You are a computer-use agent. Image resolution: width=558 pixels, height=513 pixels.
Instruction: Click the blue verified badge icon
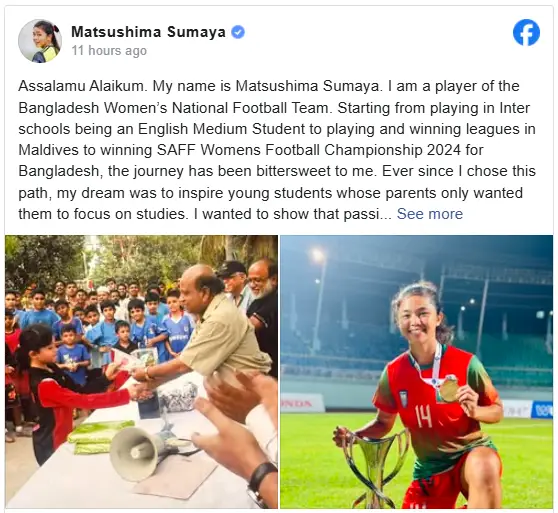pos(238,32)
